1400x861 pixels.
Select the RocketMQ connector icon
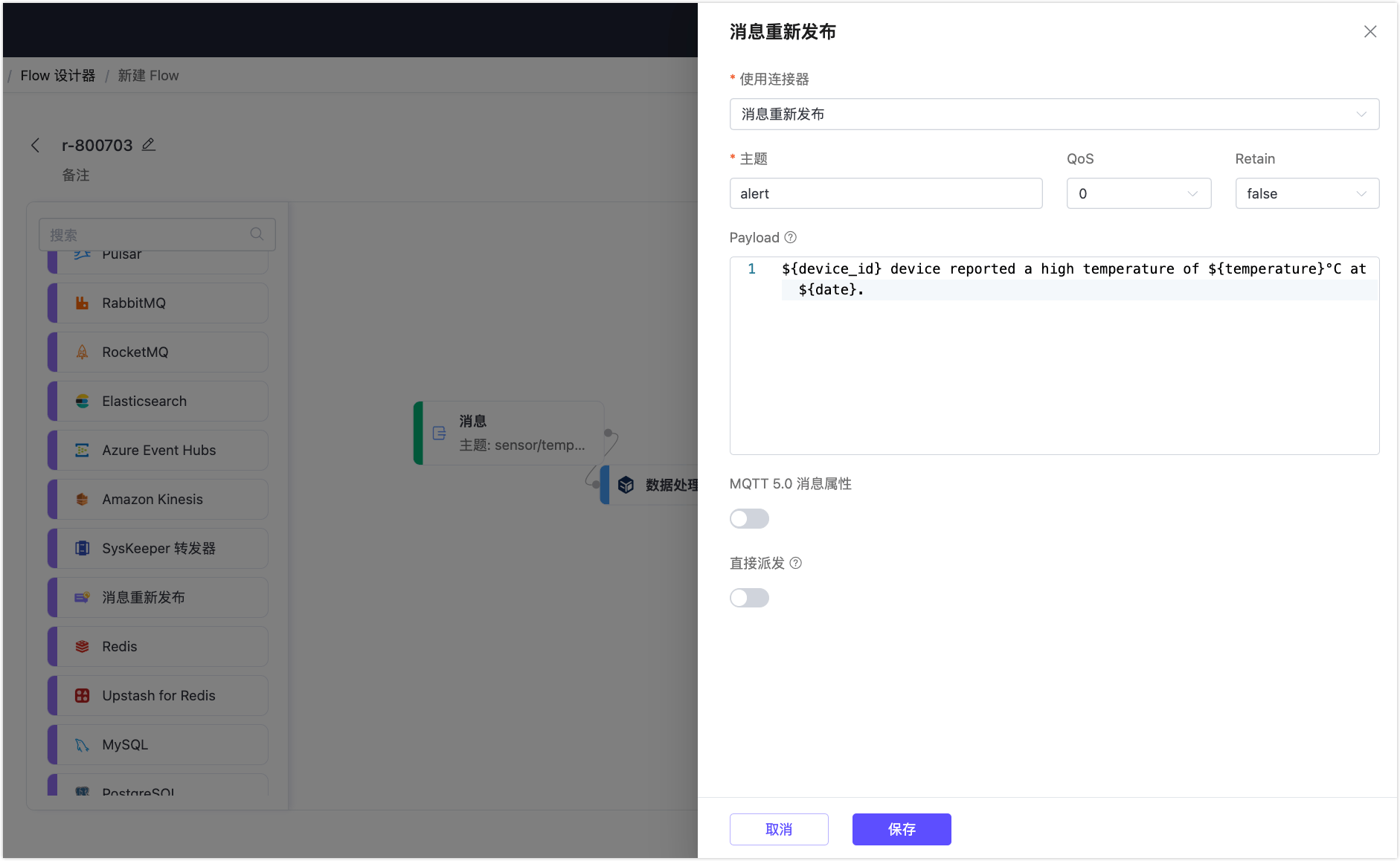click(83, 352)
